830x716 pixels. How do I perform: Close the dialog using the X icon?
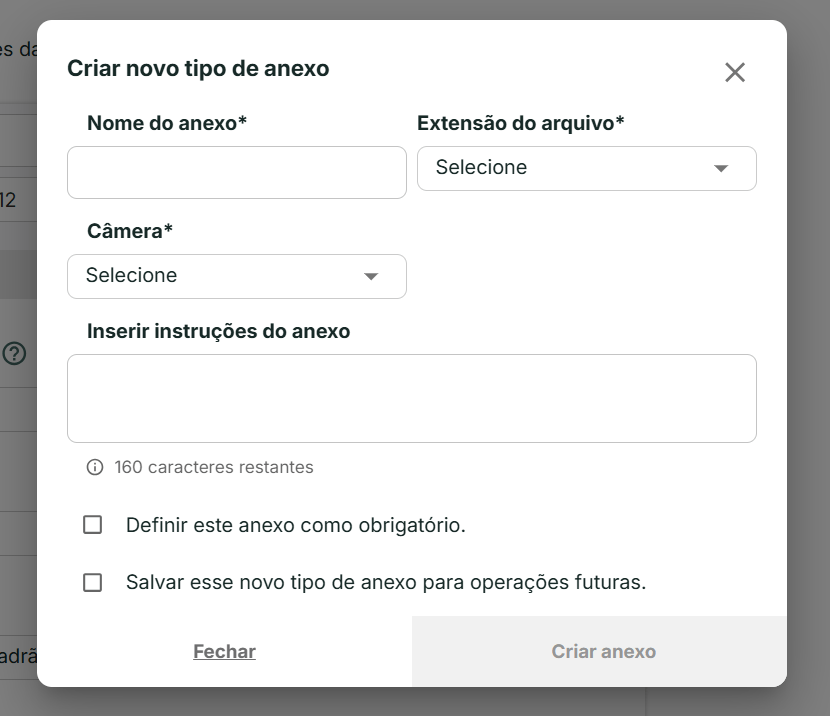[735, 72]
